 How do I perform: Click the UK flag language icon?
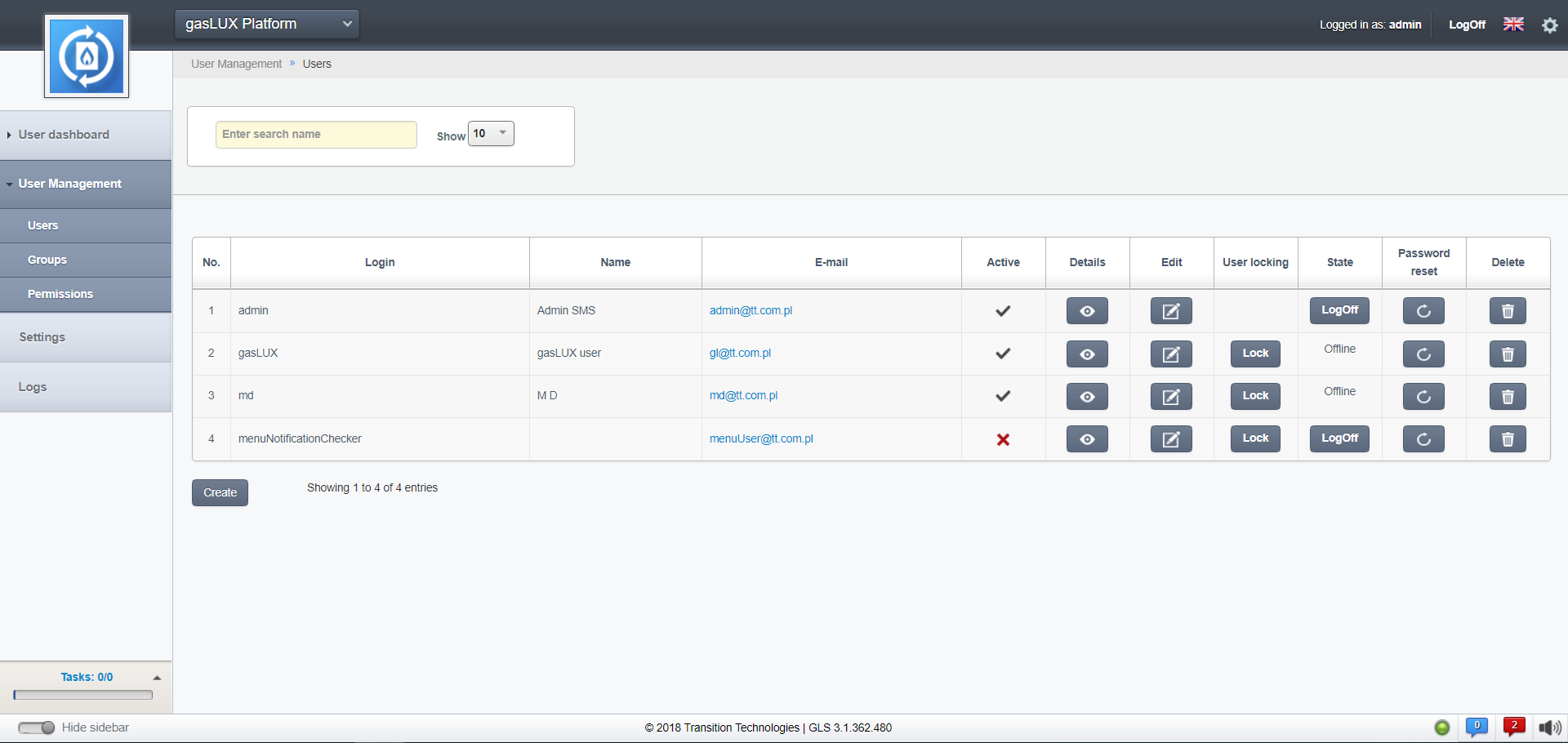coord(1513,24)
